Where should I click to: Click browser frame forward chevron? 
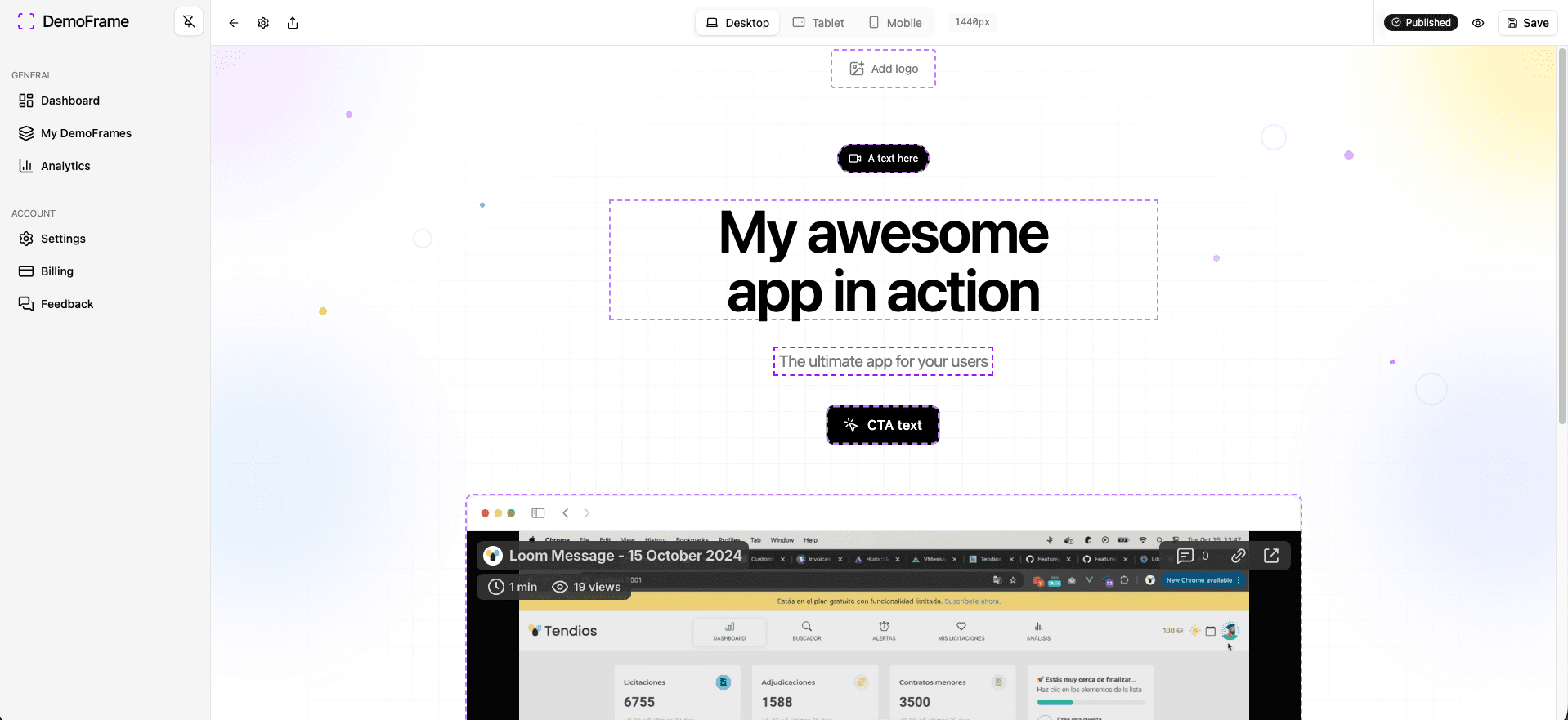[586, 513]
